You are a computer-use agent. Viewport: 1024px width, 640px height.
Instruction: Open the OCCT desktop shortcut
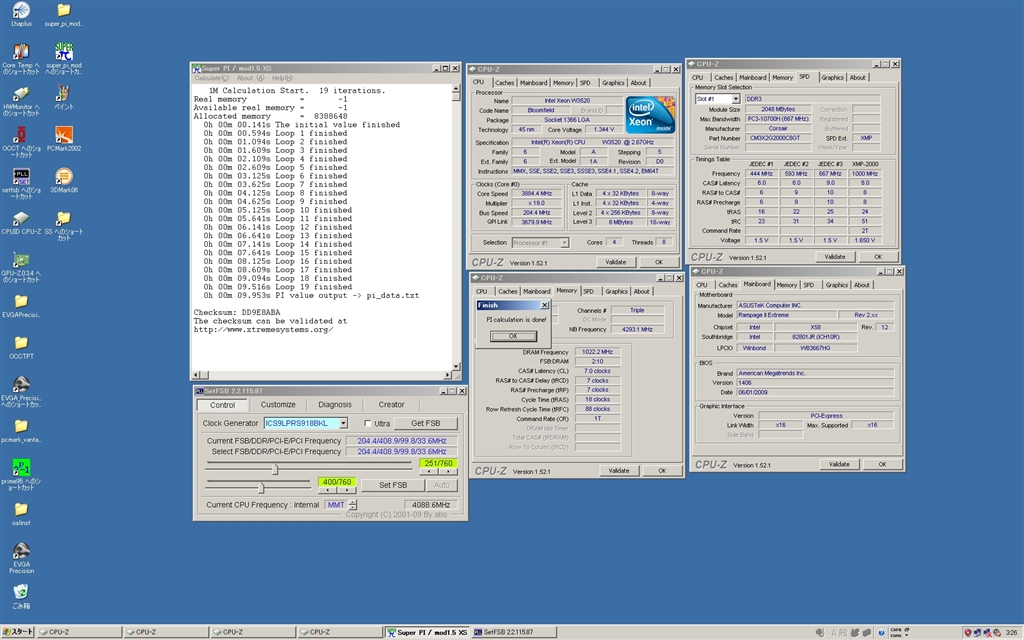pos(21,135)
